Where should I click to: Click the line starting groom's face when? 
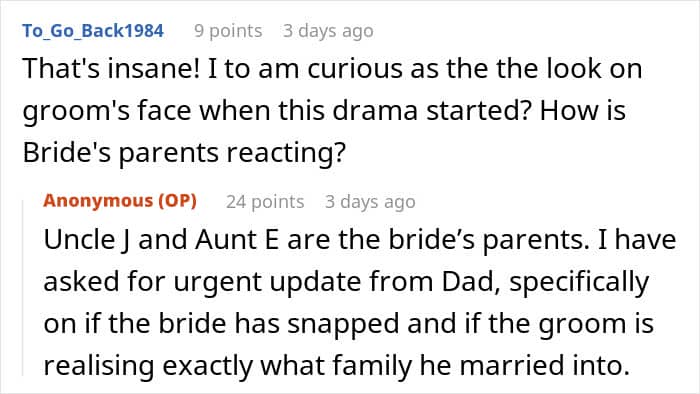pos(324,111)
